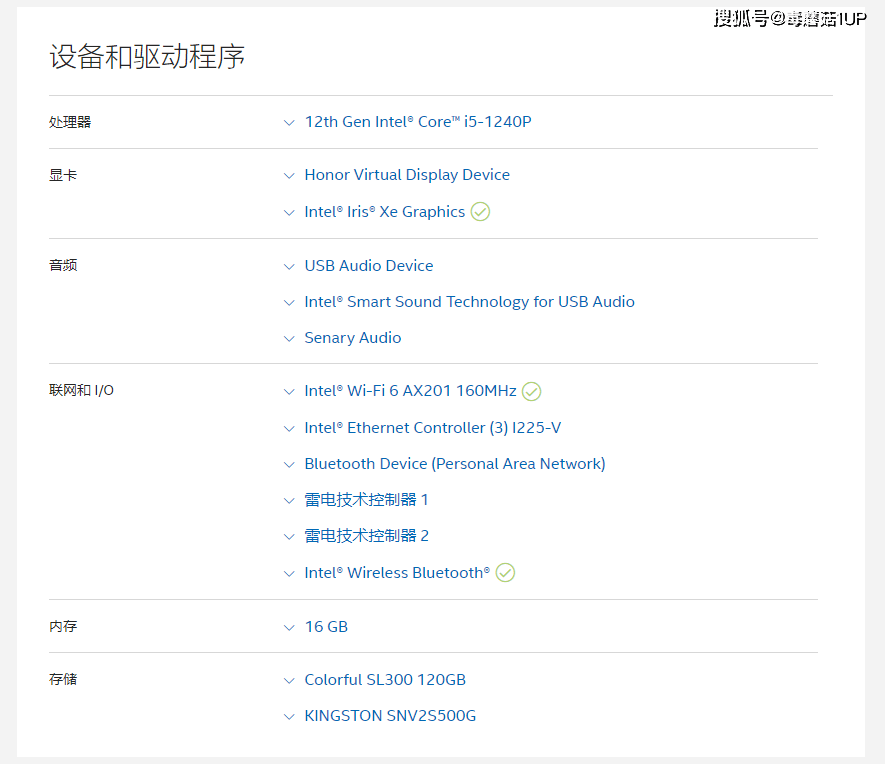The height and width of the screenshot is (764, 885).
Task: Expand Senary Audio chevron
Action: click(x=289, y=339)
